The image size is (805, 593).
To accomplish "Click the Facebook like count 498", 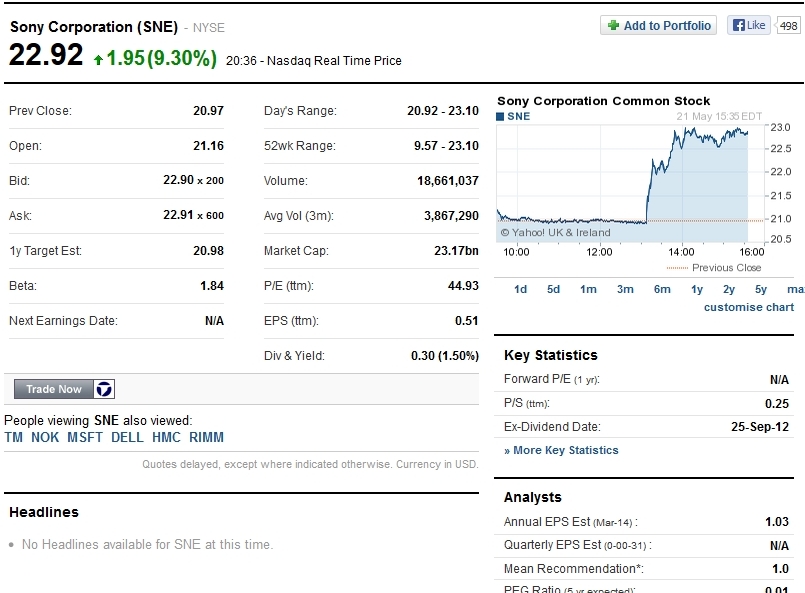I will 789,26.
